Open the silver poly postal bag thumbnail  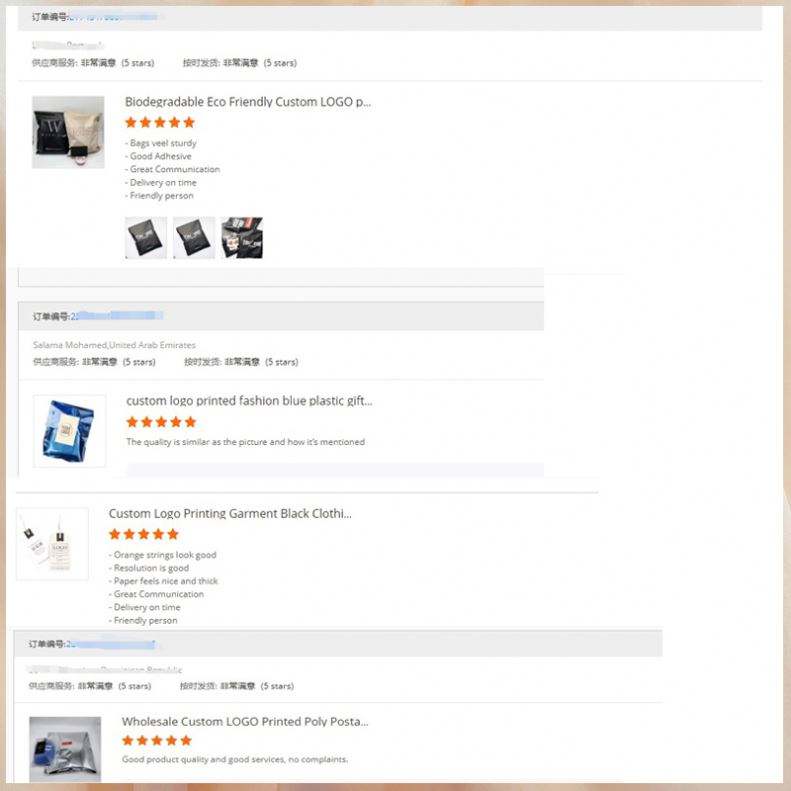pyautogui.click(x=65, y=749)
